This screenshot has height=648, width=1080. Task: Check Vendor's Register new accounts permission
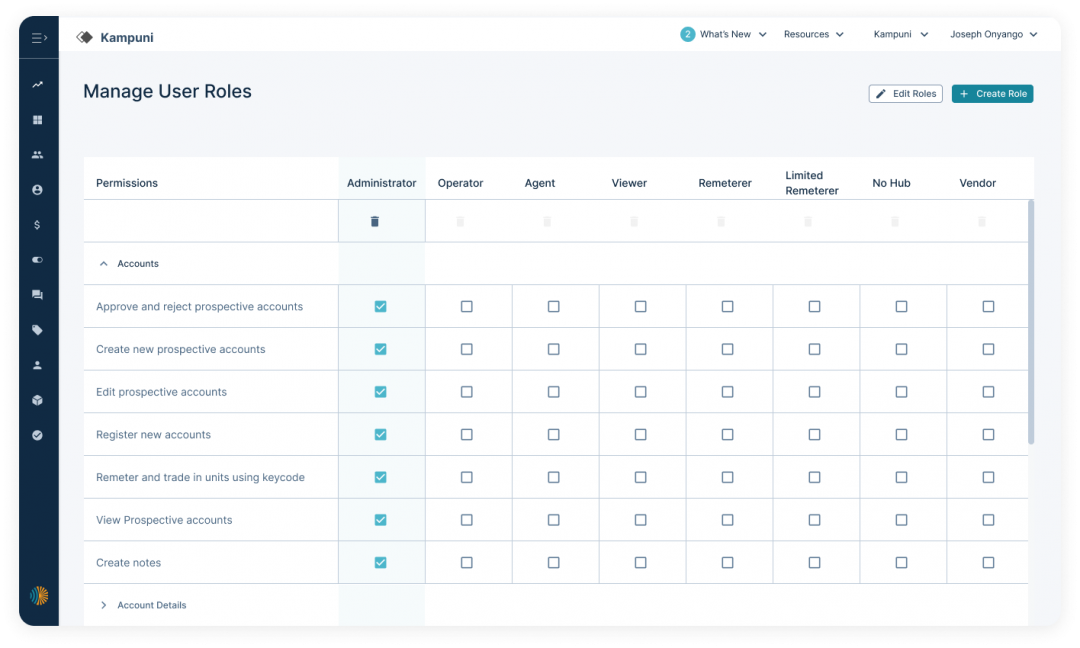988,435
